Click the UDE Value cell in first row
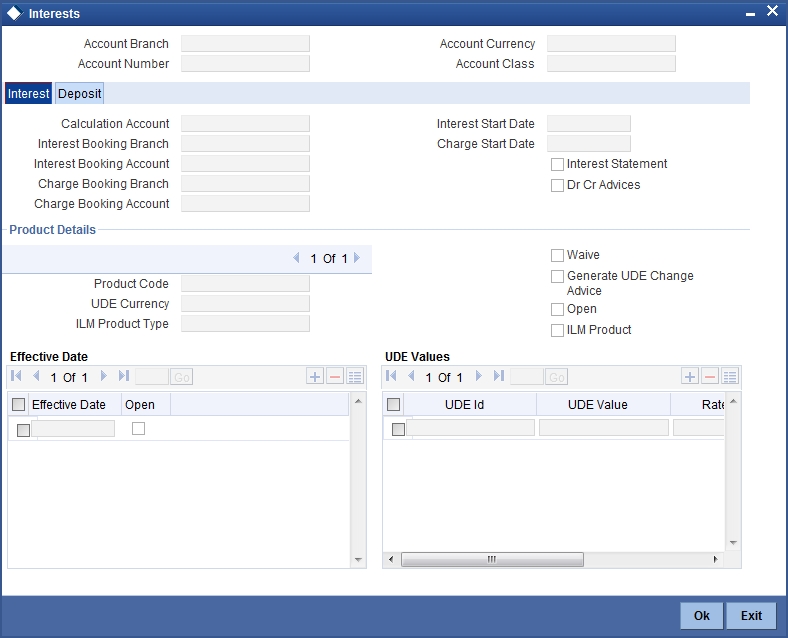Screen dimensions: 788x638 [604, 428]
